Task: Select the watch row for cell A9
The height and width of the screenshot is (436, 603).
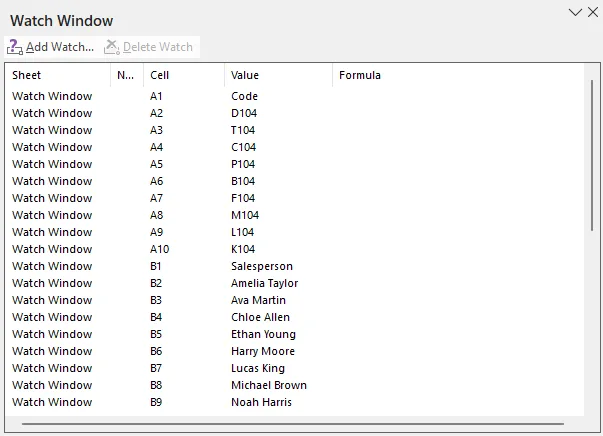Action: tap(294, 232)
